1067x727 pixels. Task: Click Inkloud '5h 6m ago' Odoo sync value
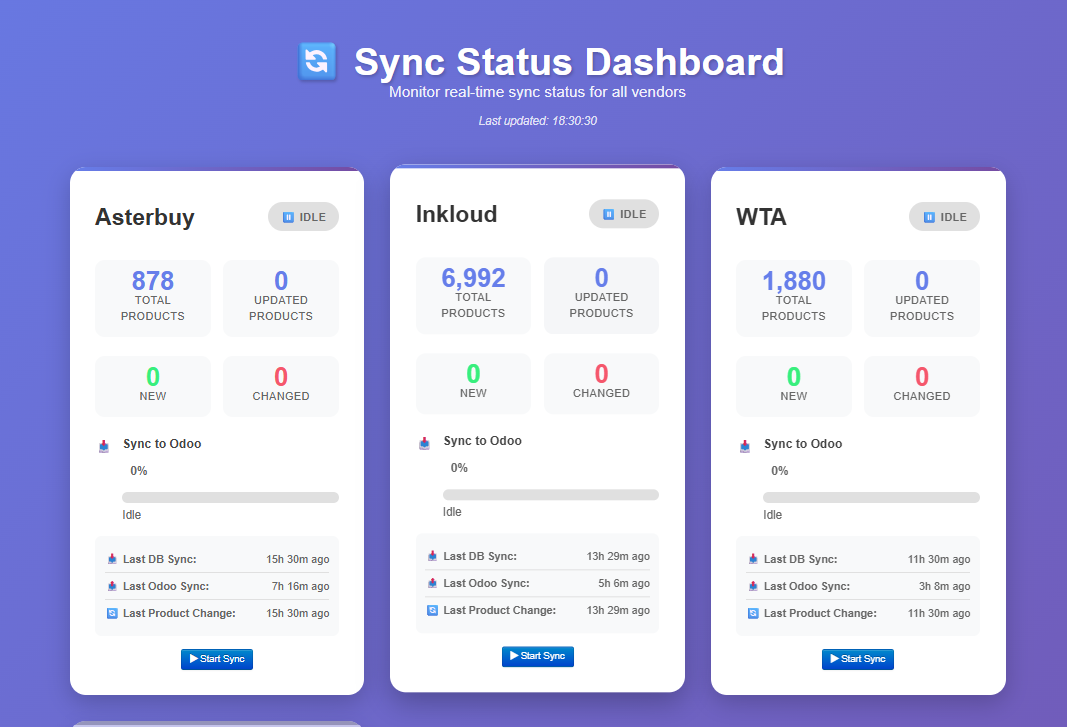click(x=624, y=583)
